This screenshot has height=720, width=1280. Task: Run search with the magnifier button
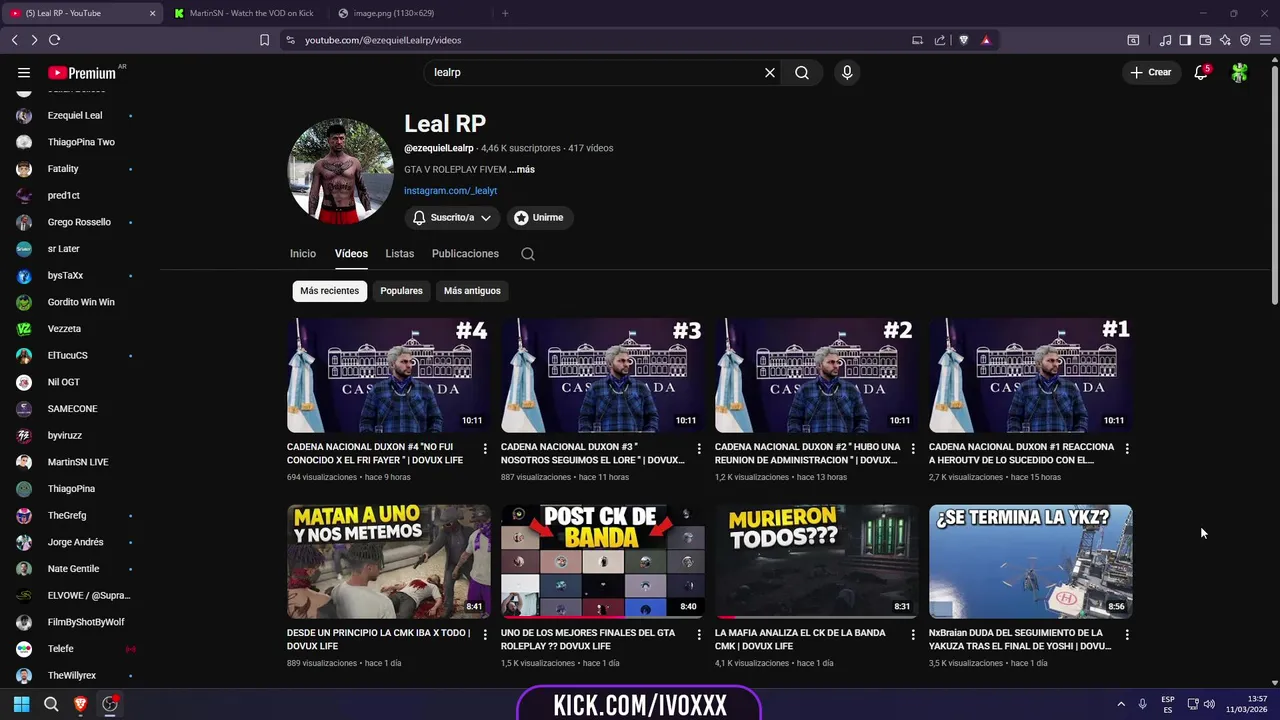click(802, 72)
